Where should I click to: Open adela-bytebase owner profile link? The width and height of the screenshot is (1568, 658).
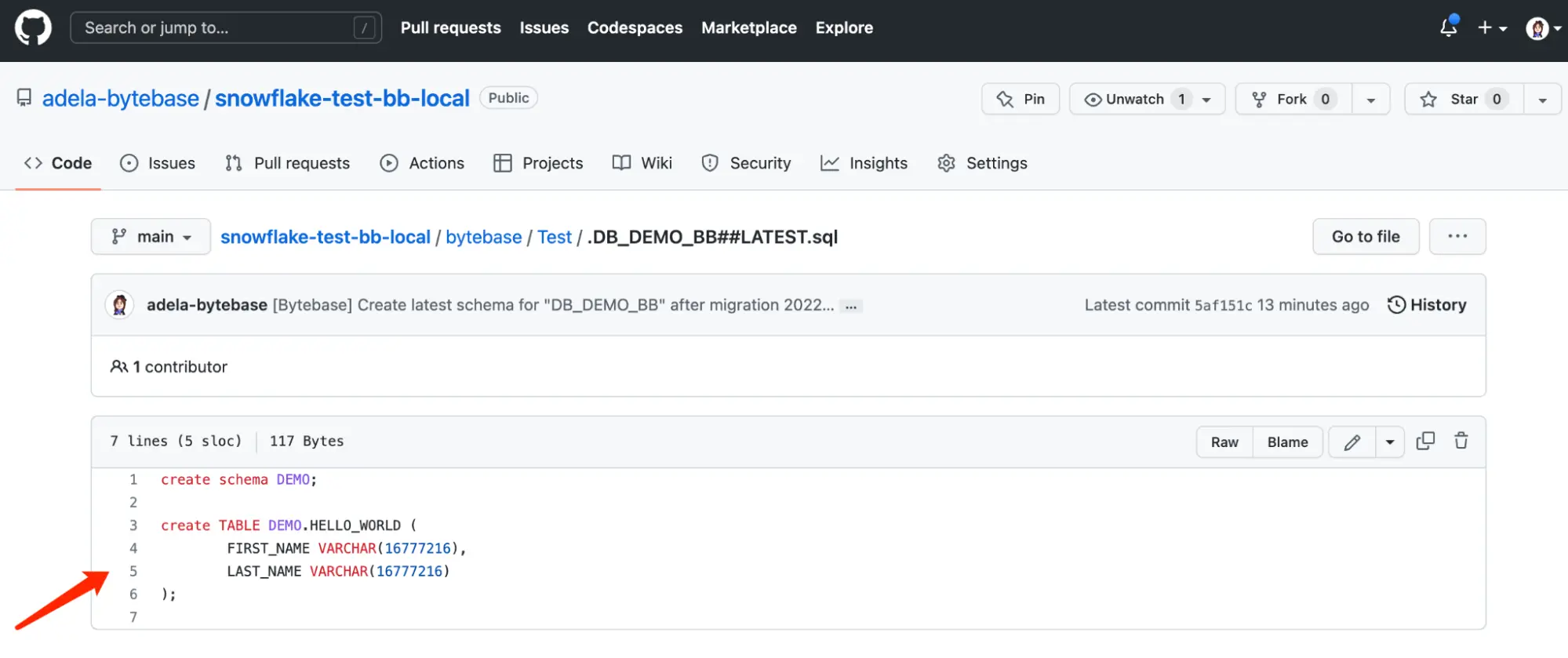tap(120, 98)
